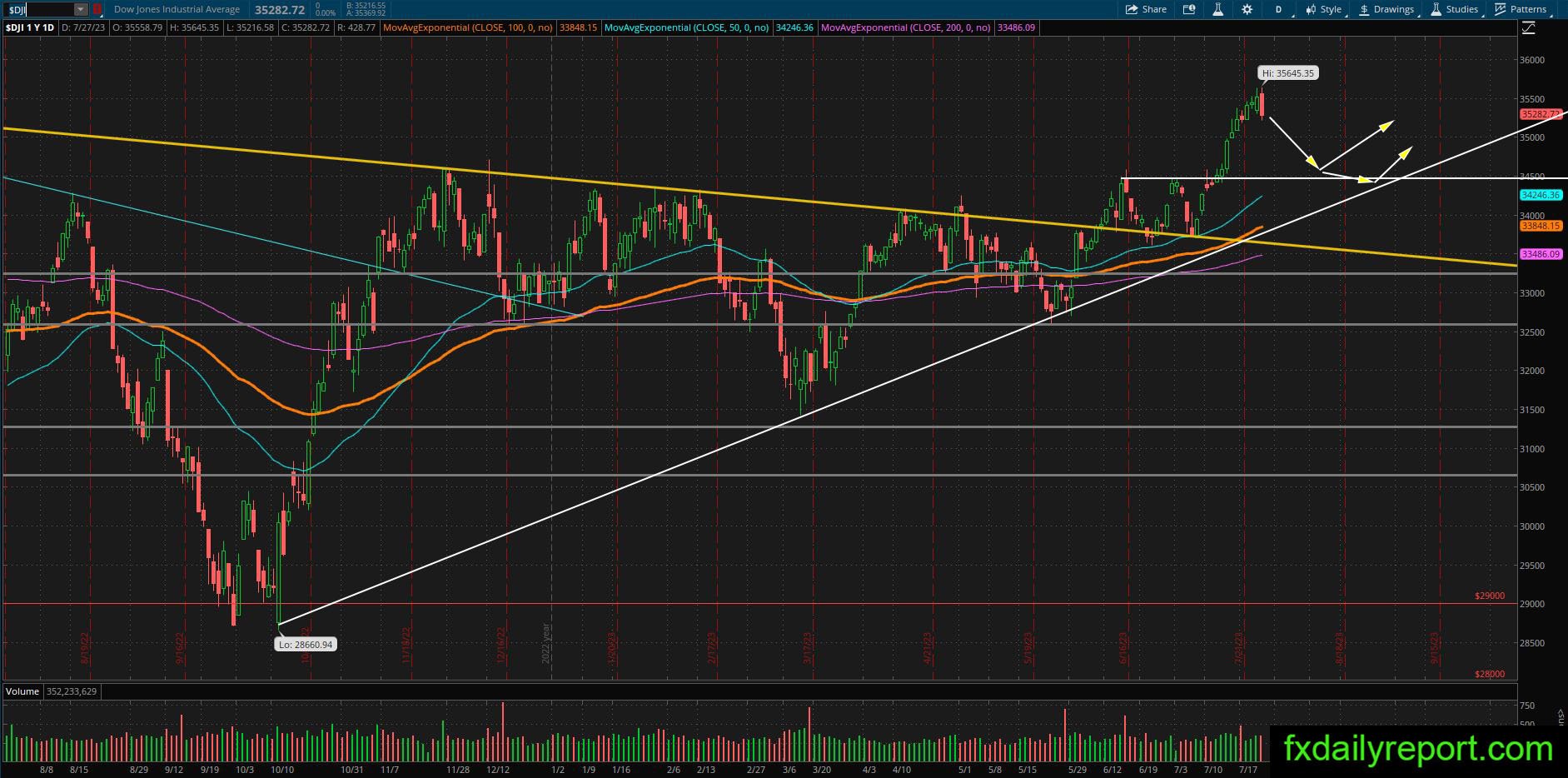Viewport: 1568px width, 778px height.
Task: Click the last price 35282.72 in header
Action: pos(280,9)
